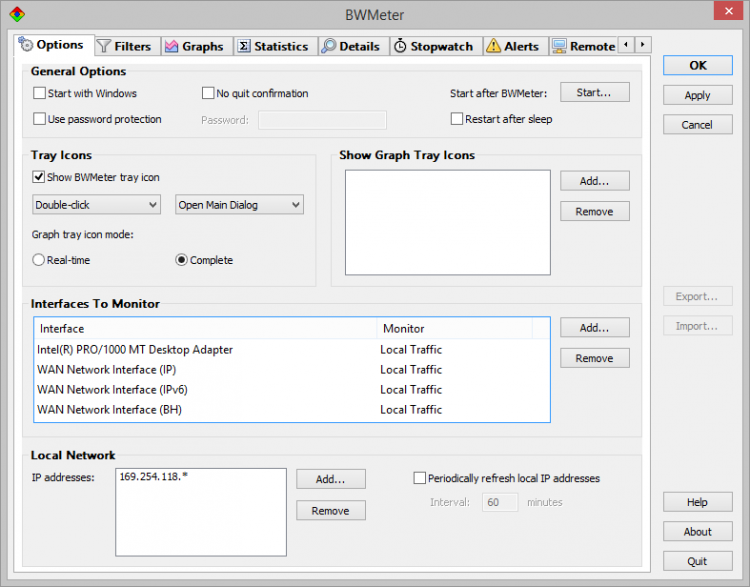This screenshot has height=587, width=750.
Task: Toggle No quit confirmation checkbox
Action: pyautogui.click(x=208, y=93)
